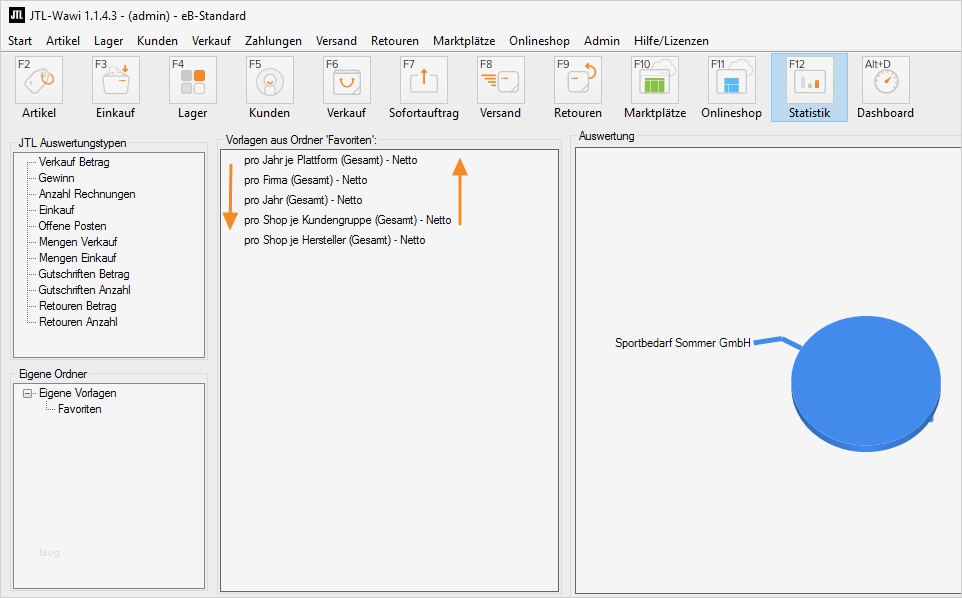
Task: Select 'pro Shop je Kundengruppe (Gesamt) - Netto'
Action: (347, 220)
